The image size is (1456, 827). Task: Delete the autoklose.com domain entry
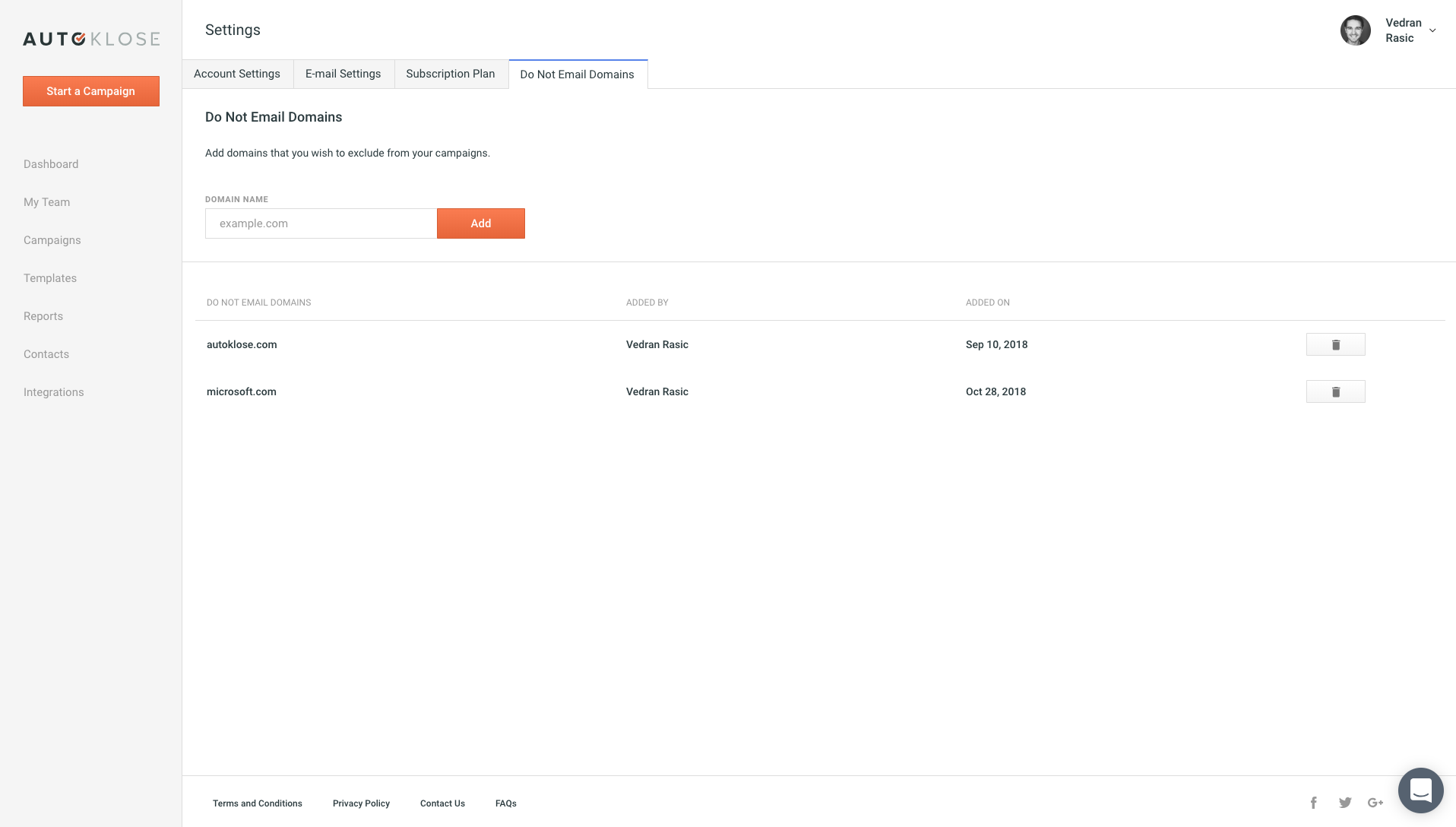(1335, 344)
